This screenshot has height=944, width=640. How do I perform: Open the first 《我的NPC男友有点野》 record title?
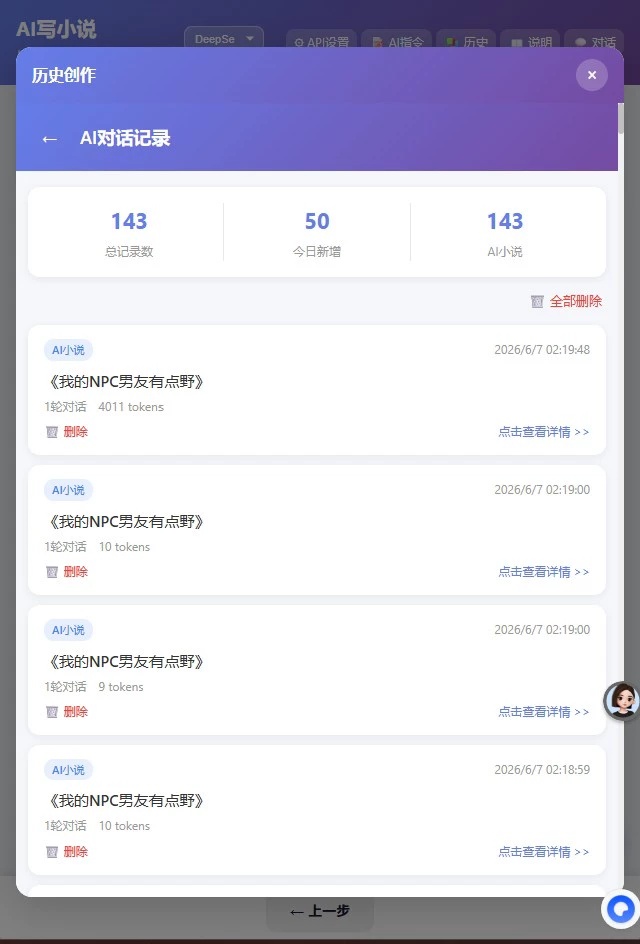126,382
